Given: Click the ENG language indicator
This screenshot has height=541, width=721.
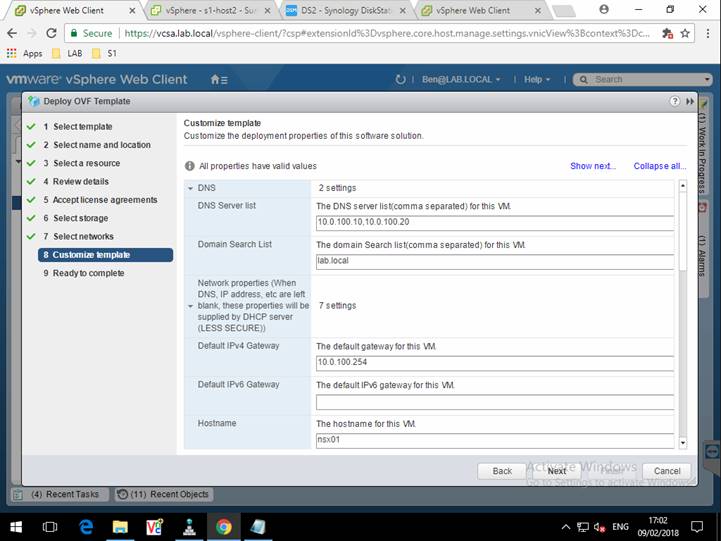Looking at the screenshot, I should click(620, 527).
